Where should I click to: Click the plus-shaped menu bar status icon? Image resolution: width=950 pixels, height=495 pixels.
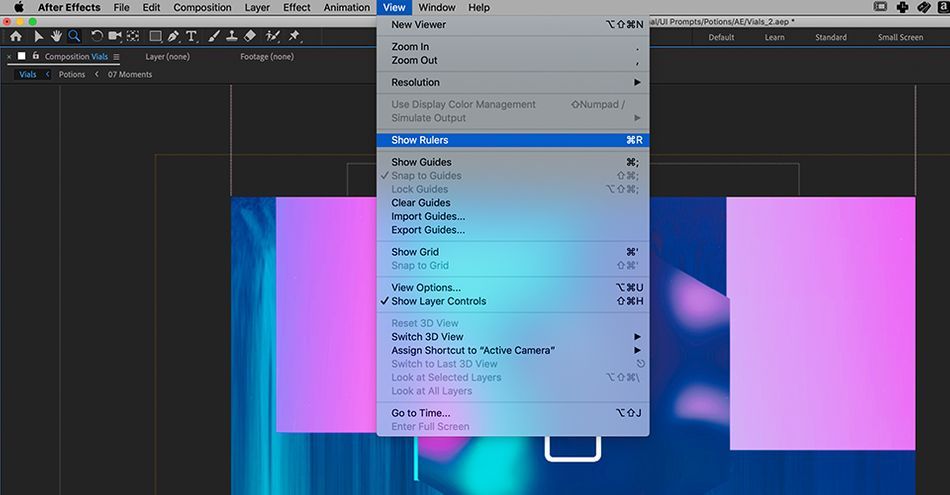[x=902, y=7]
